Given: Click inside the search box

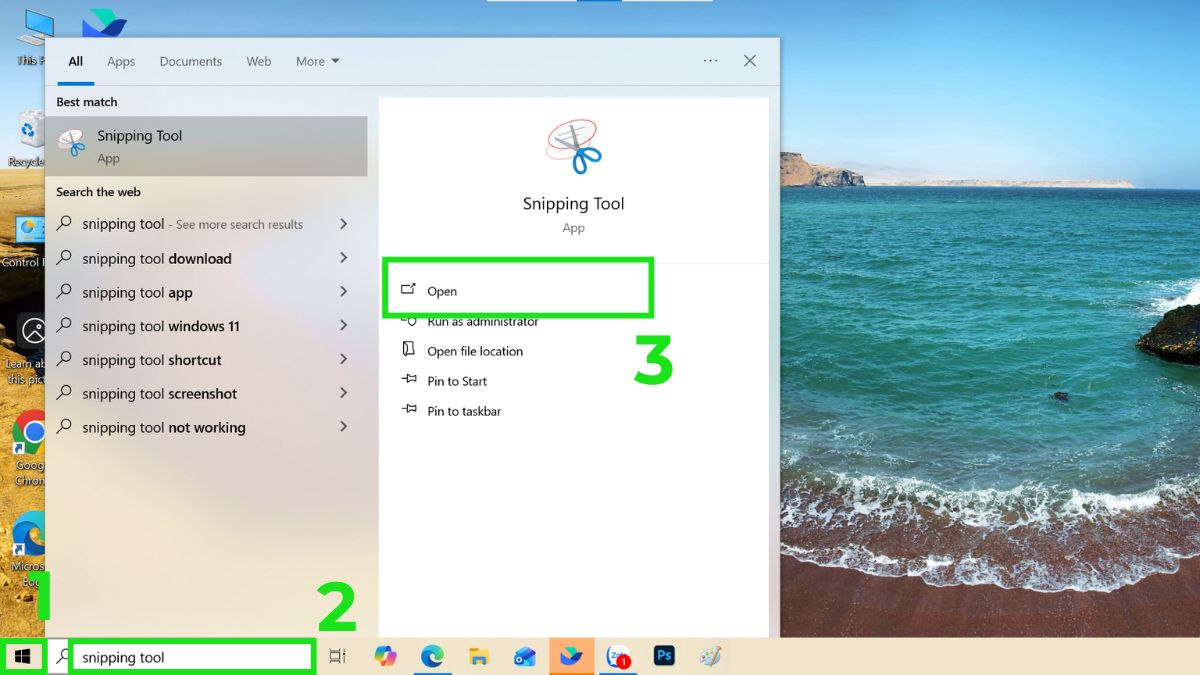Looking at the screenshot, I should (x=190, y=657).
